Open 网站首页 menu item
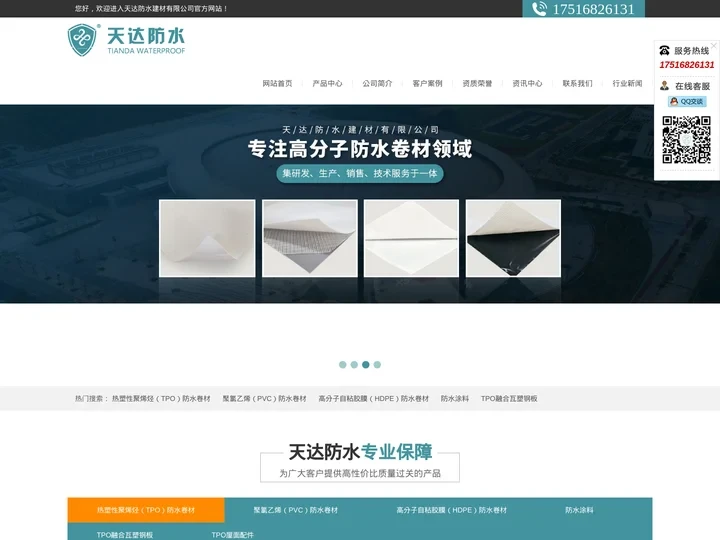This screenshot has width=720, height=540. [x=277, y=84]
